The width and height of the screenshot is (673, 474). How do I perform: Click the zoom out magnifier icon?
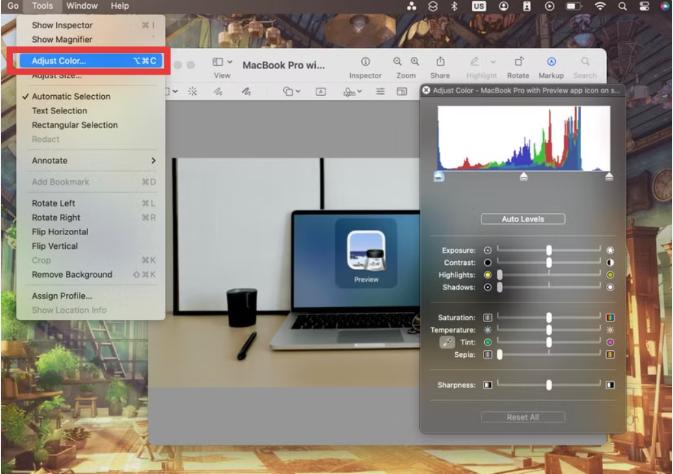pos(399,62)
